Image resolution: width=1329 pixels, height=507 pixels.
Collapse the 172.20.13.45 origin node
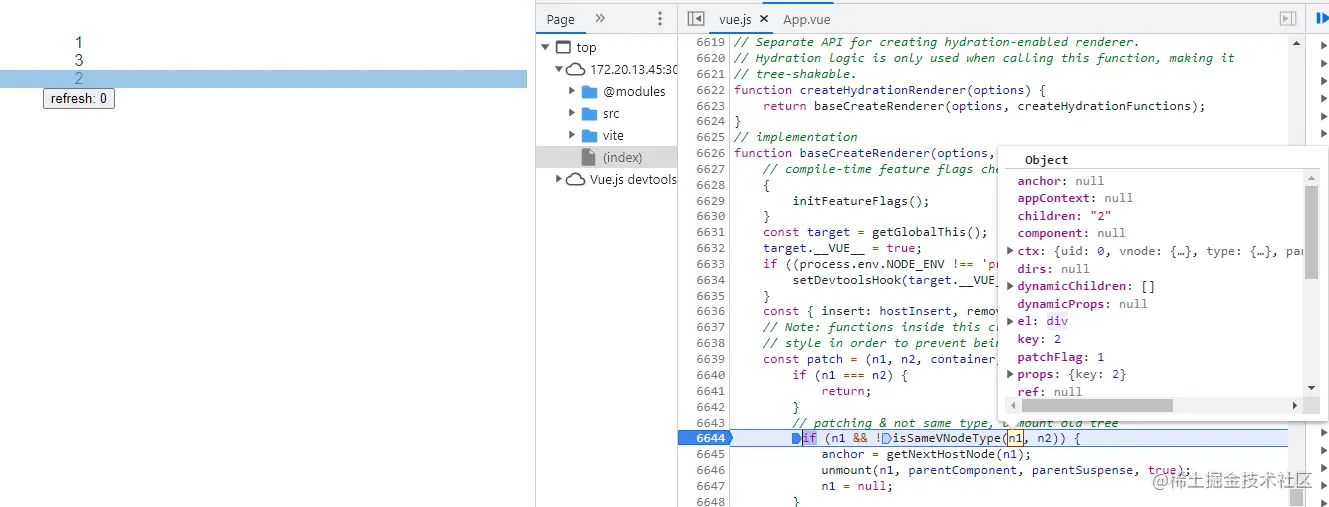click(558, 69)
